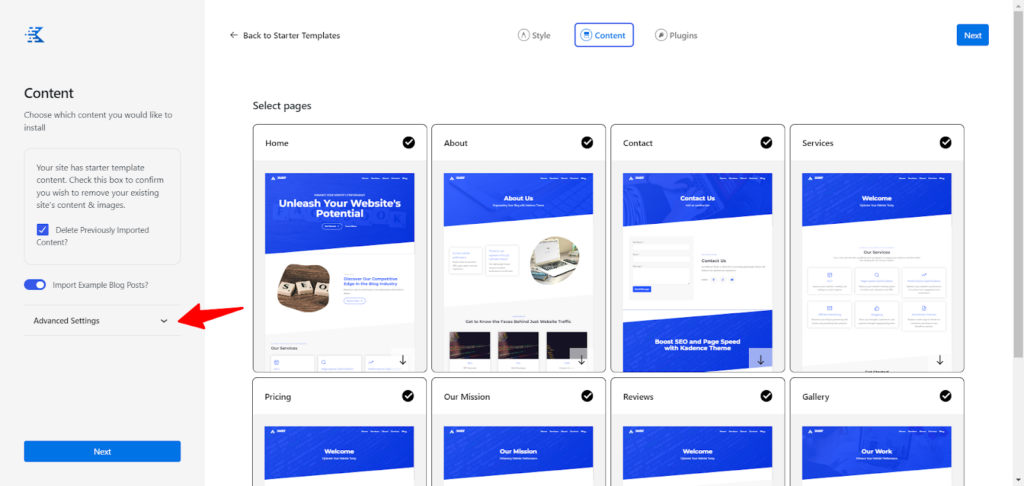
Task: Open the Our Mission page preview thumbnail
Action: 519,456
